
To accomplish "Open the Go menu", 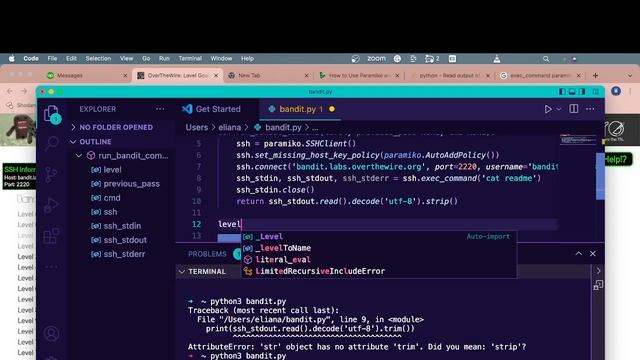I will click(x=146, y=59).
